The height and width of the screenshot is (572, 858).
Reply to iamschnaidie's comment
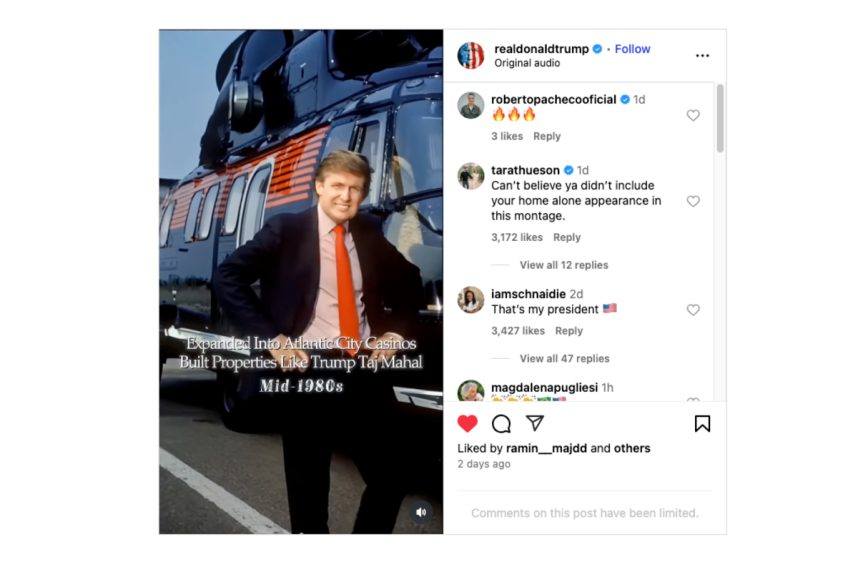click(x=569, y=331)
